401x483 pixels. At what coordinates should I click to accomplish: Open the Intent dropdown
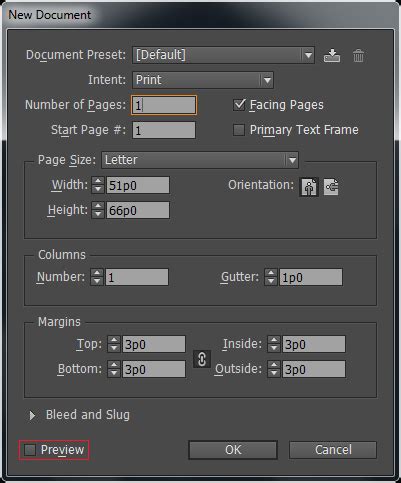203,80
